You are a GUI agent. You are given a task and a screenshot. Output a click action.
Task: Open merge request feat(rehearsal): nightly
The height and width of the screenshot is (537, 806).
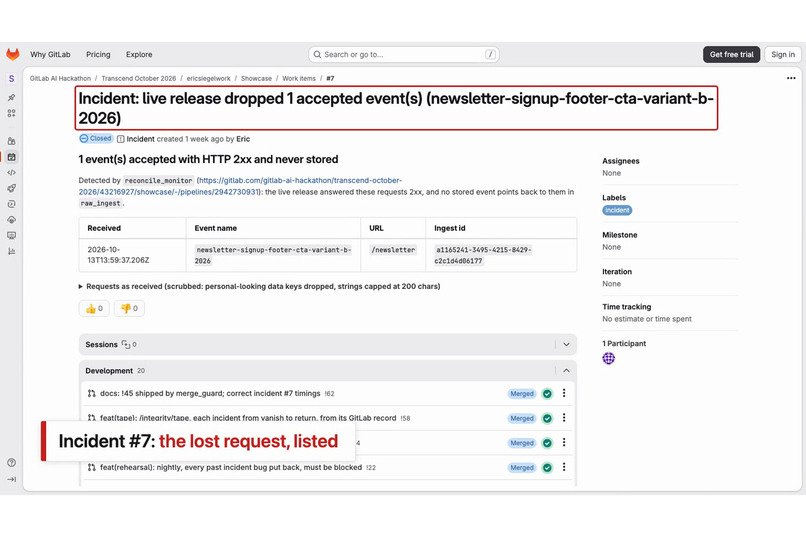click(231, 468)
